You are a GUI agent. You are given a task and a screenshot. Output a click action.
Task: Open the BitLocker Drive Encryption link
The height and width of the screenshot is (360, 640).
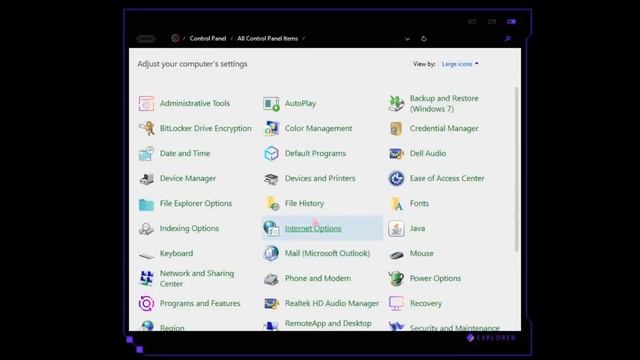206,129
